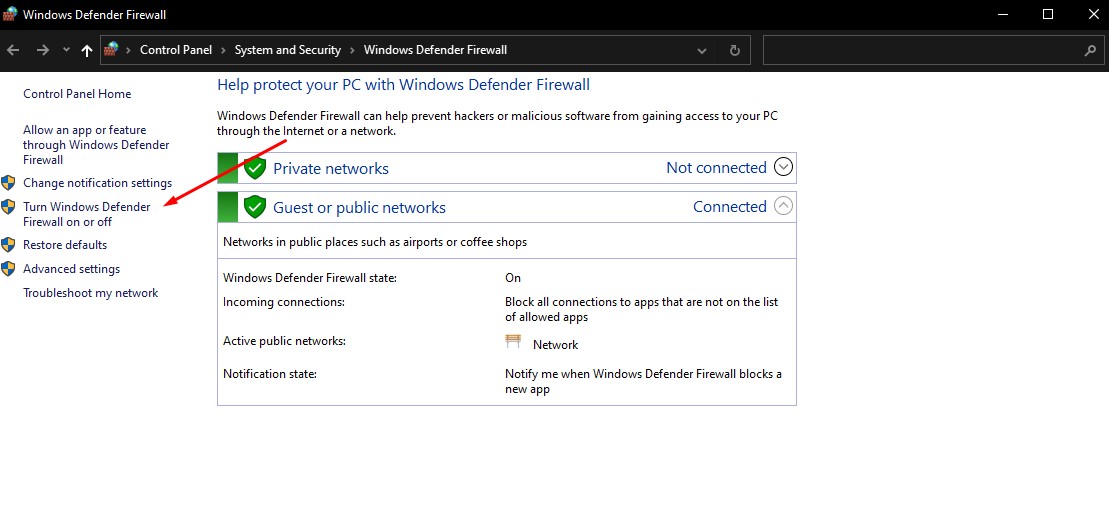
Task: Open Advanced settings
Action: [x=71, y=269]
